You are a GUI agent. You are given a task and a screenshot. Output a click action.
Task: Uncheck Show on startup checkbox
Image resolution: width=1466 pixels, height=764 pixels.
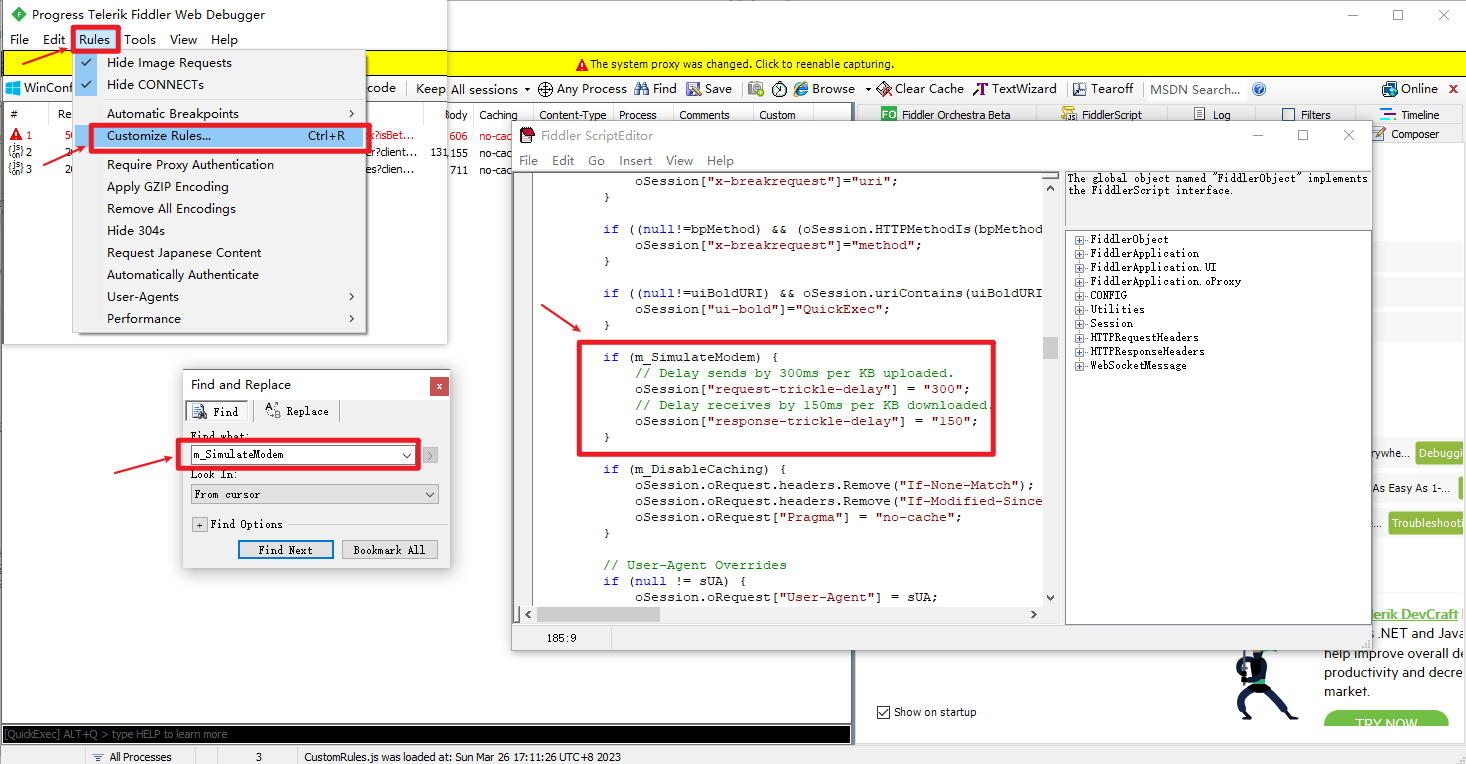pyautogui.click(x=883, y=712)
